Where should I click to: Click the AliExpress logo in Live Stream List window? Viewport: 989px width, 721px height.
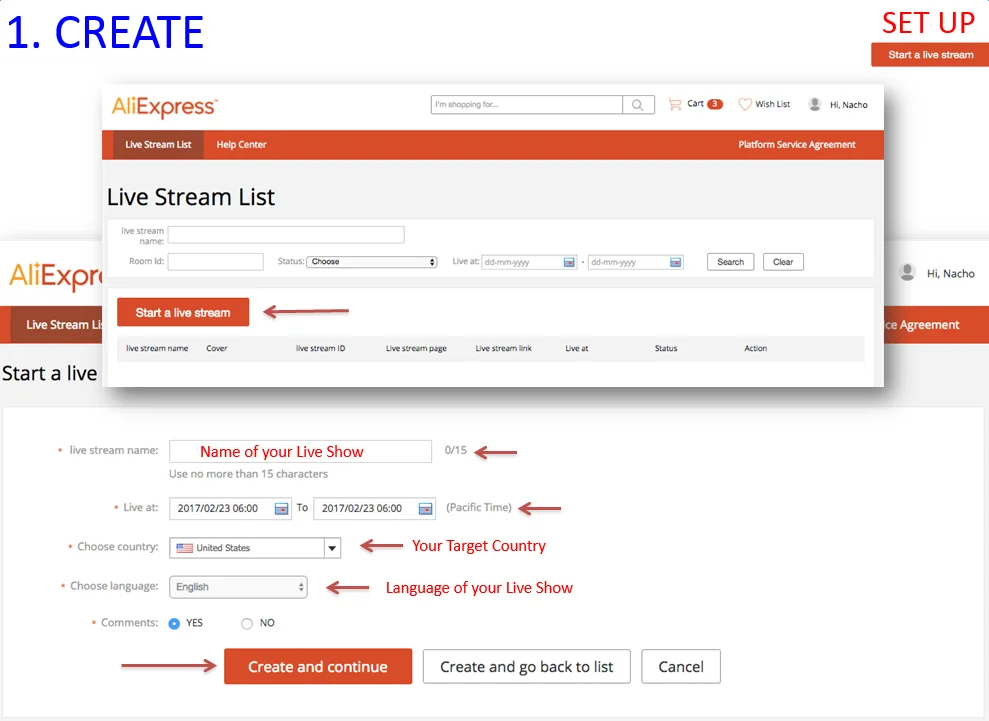pyautogui.click(x=165, y=107)
